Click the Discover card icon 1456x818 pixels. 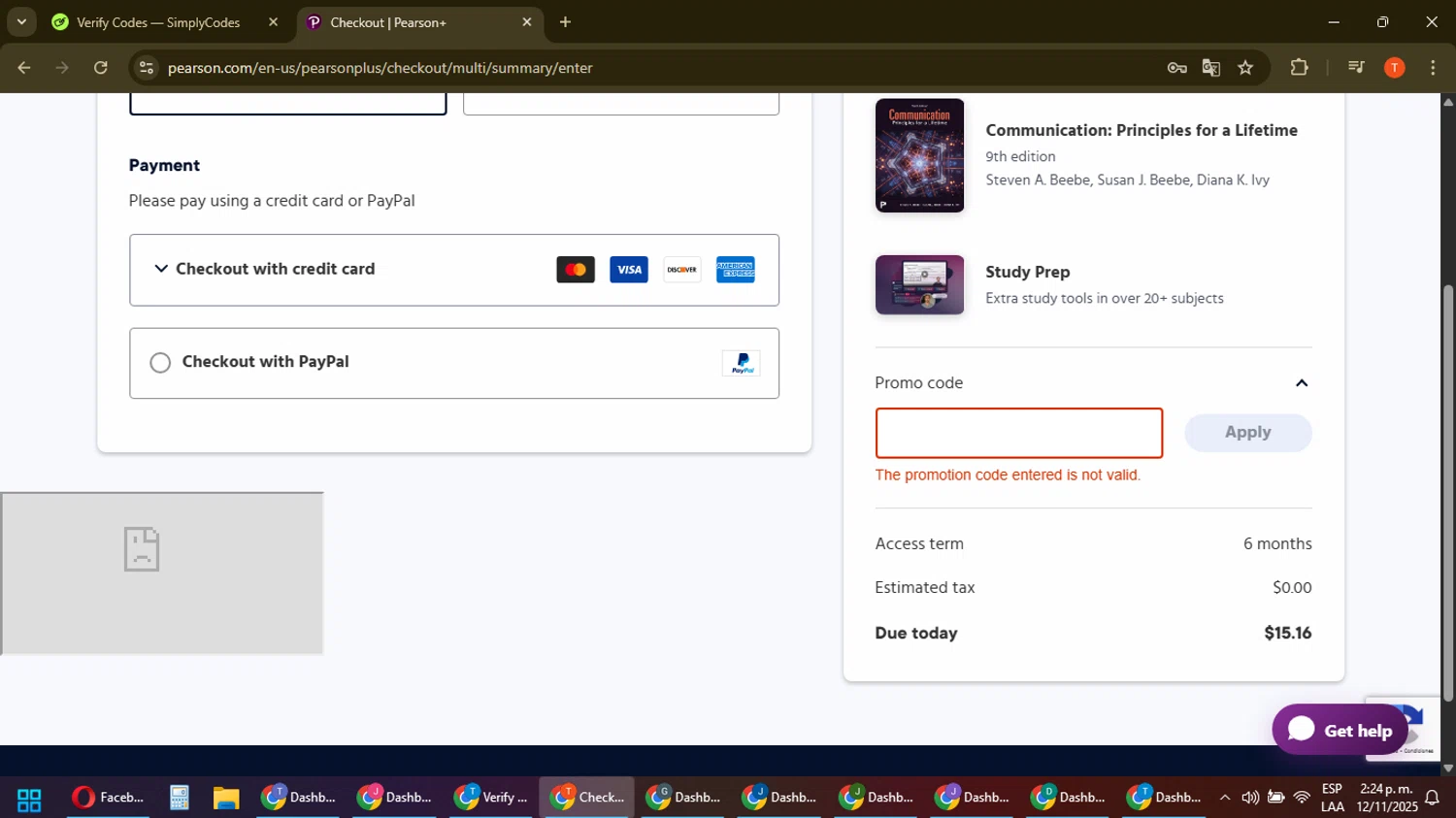coord(682,270)
